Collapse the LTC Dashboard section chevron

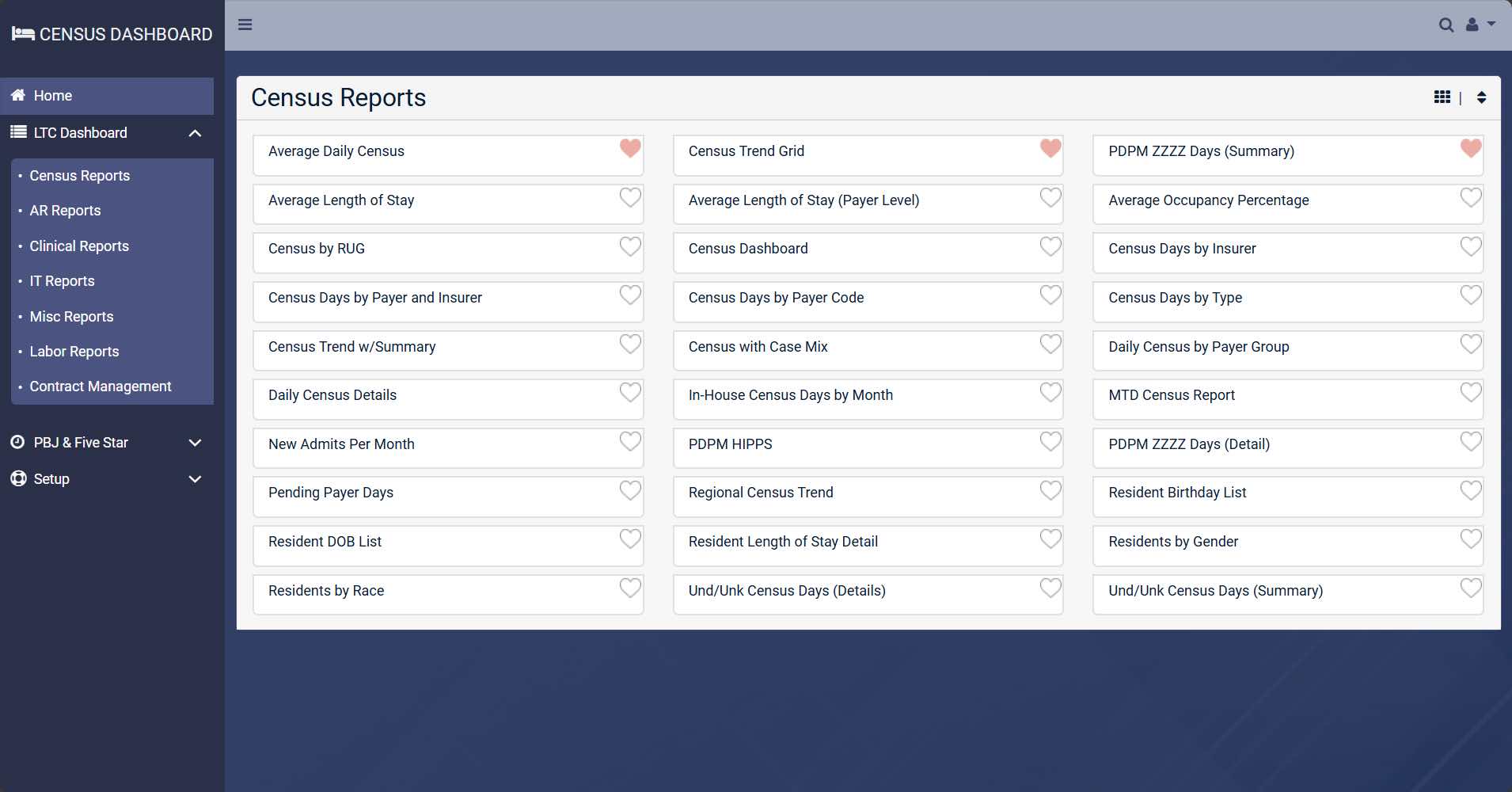click(195, 133)
